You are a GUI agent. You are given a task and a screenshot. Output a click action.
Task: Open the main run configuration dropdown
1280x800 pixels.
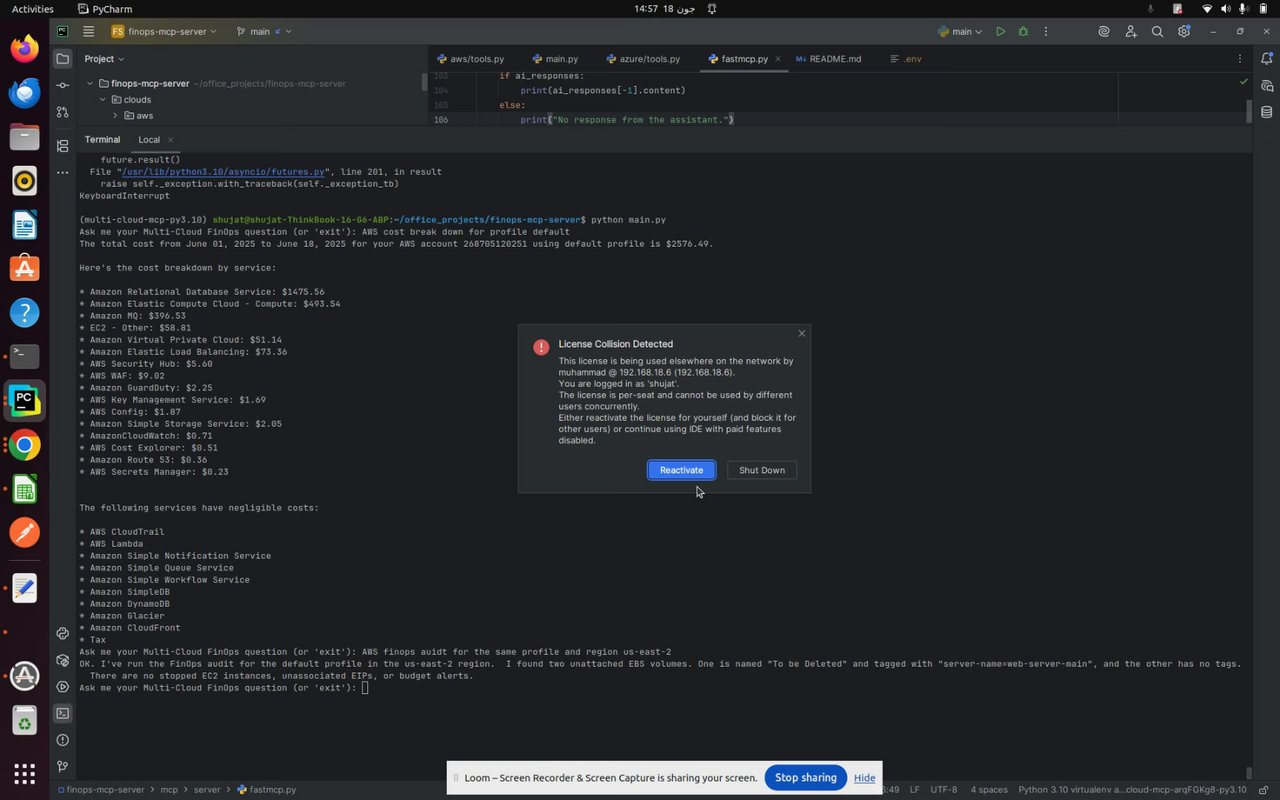tap(961, 32)
